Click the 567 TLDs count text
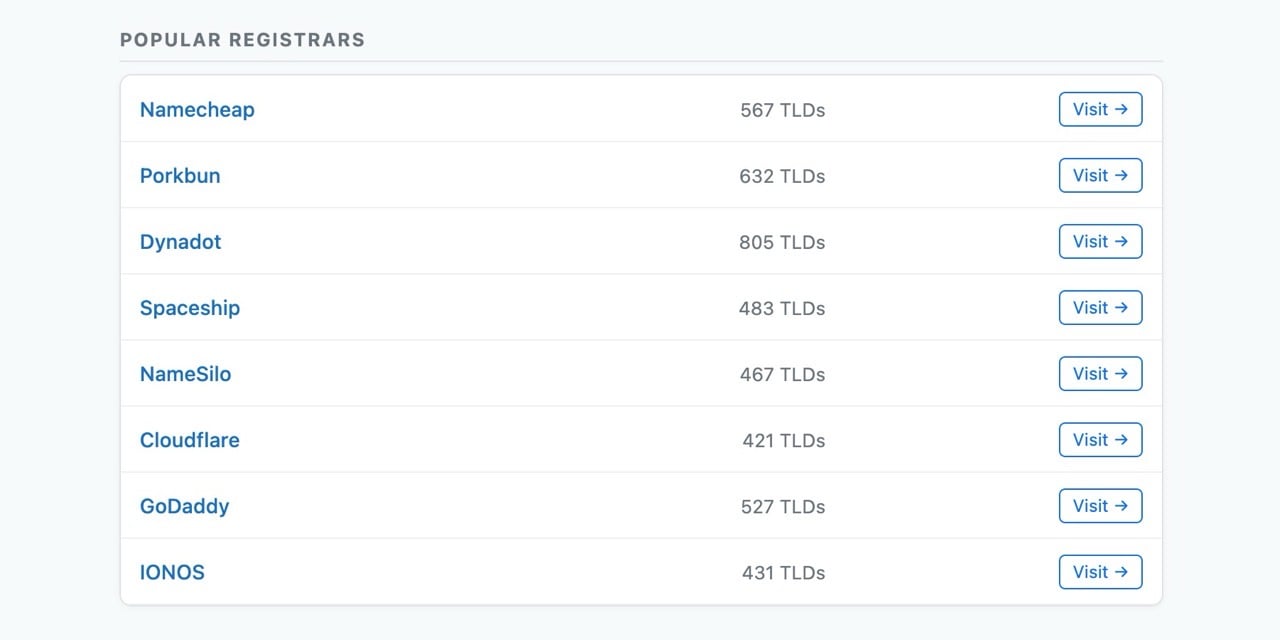1280x640 pixels. tap(782, 110)
